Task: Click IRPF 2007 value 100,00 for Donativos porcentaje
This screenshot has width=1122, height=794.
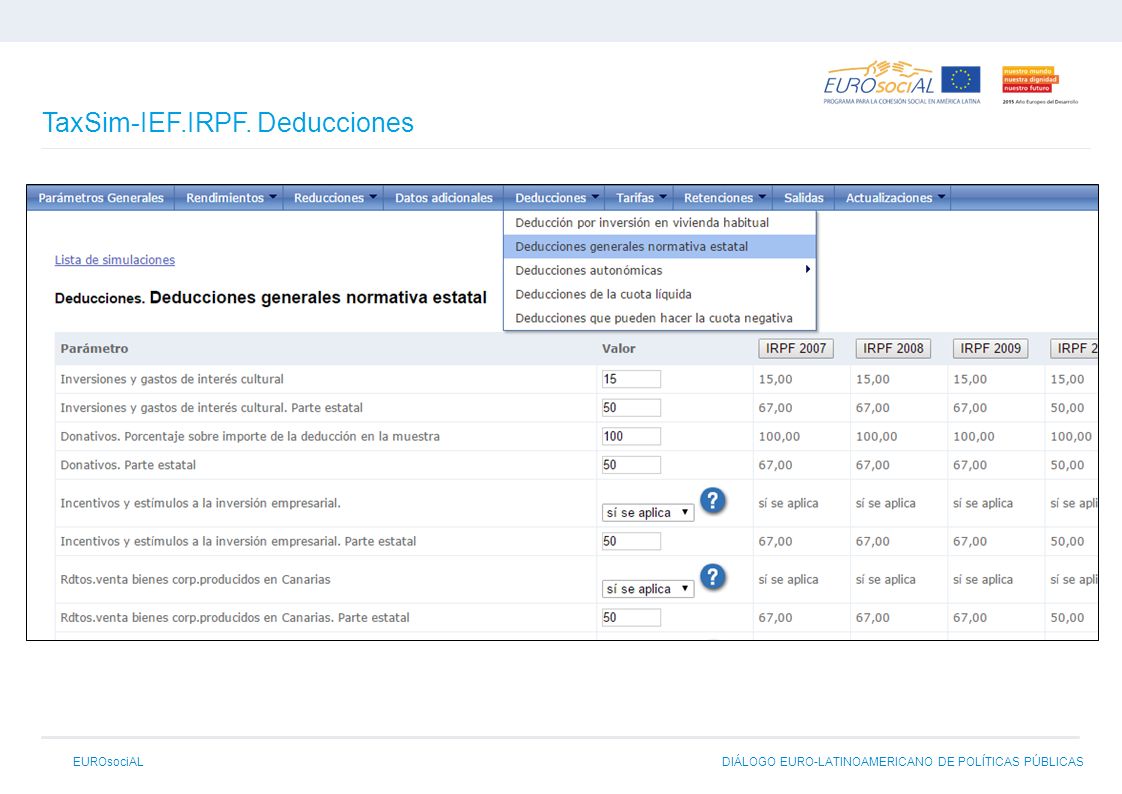Action: click(779, 436)
